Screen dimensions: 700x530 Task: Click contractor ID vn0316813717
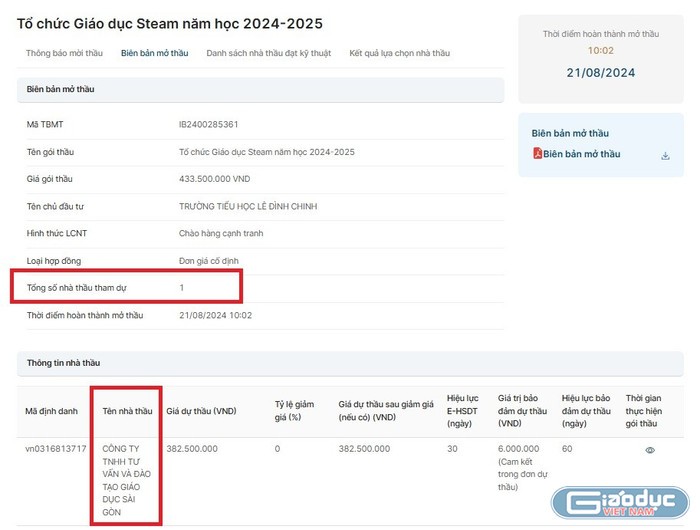click(x=56, y=449)
